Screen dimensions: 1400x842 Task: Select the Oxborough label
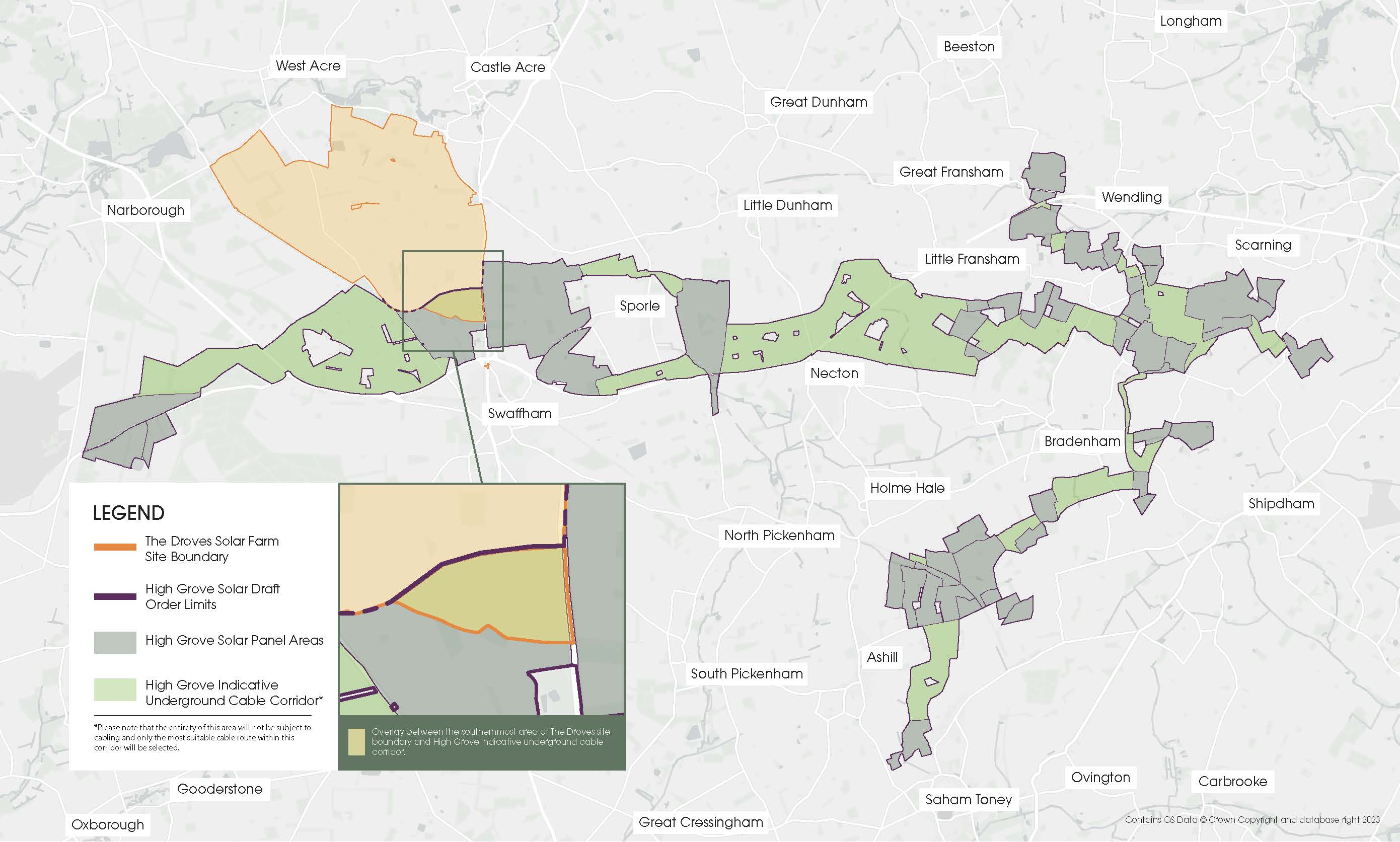[x=108, y=825]
